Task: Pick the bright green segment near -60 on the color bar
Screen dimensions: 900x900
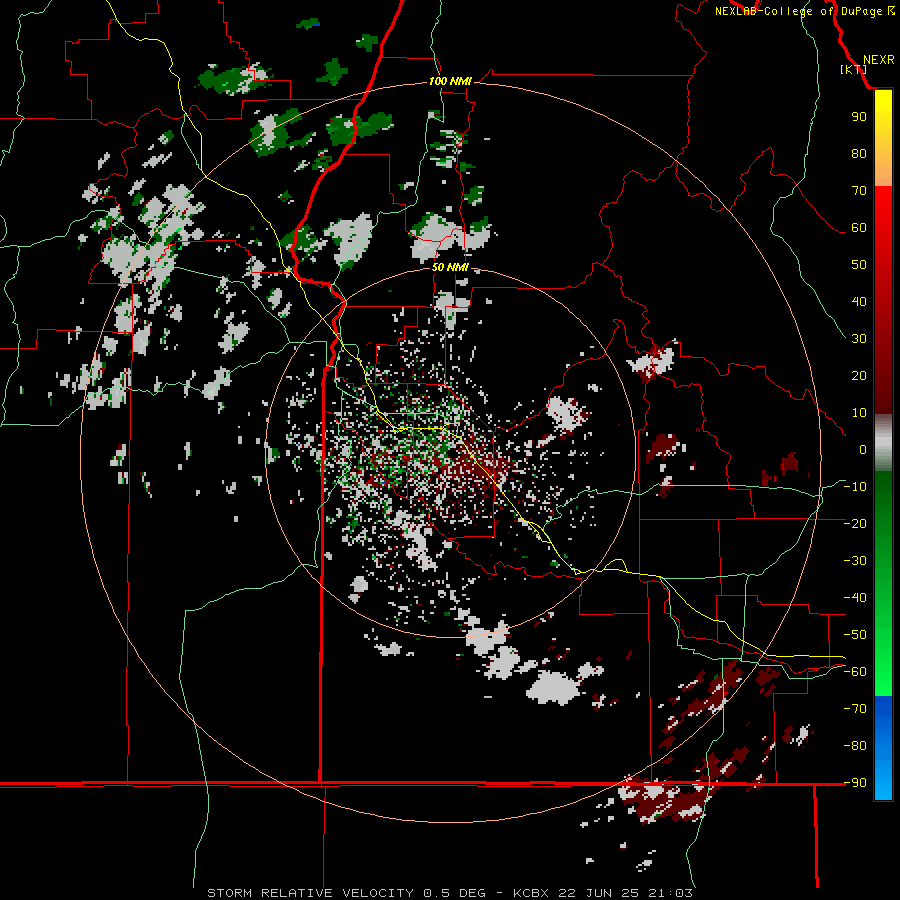Action: click(883, 672)
